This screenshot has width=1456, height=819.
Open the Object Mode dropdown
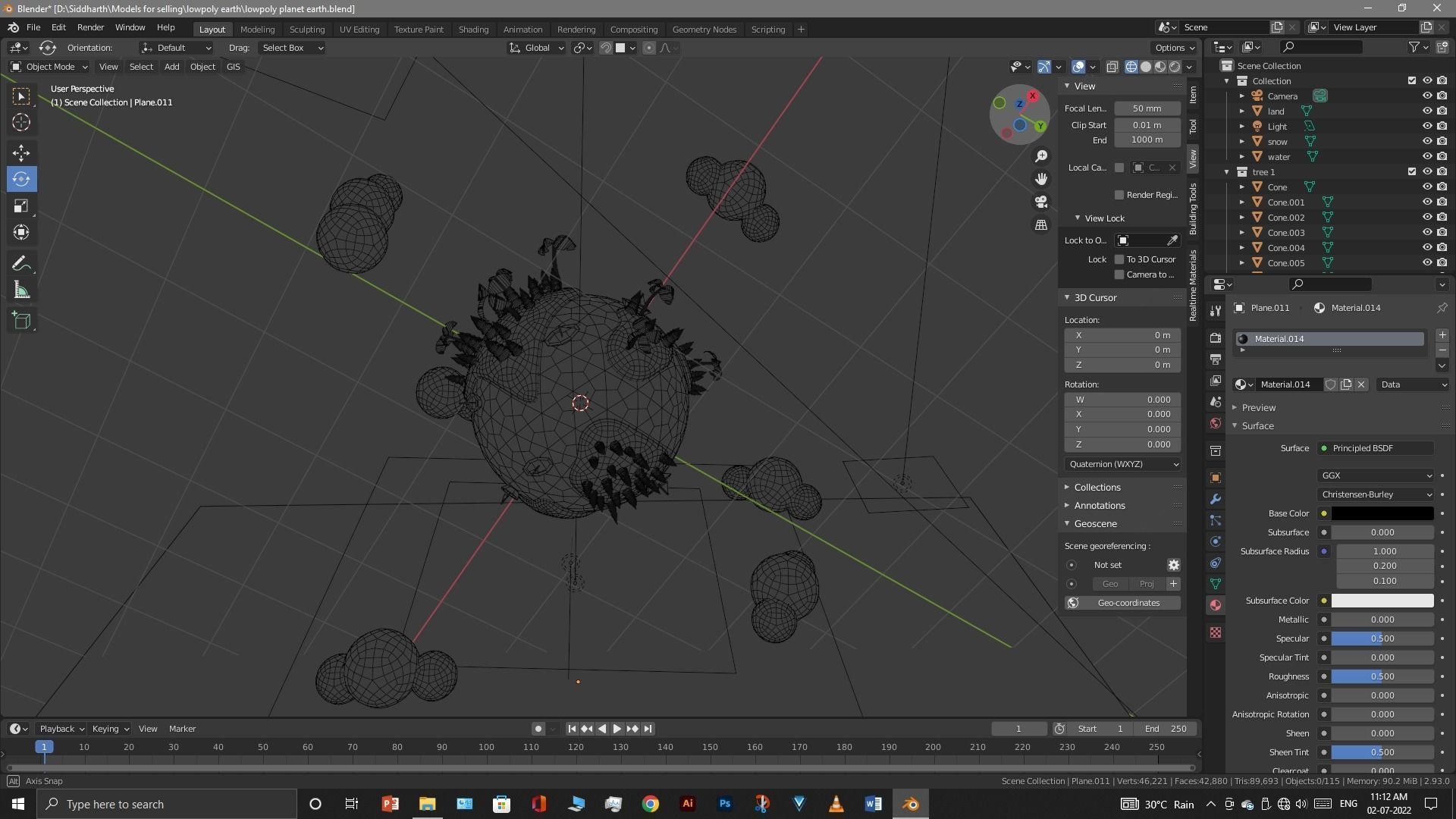(x=49, y=67)
